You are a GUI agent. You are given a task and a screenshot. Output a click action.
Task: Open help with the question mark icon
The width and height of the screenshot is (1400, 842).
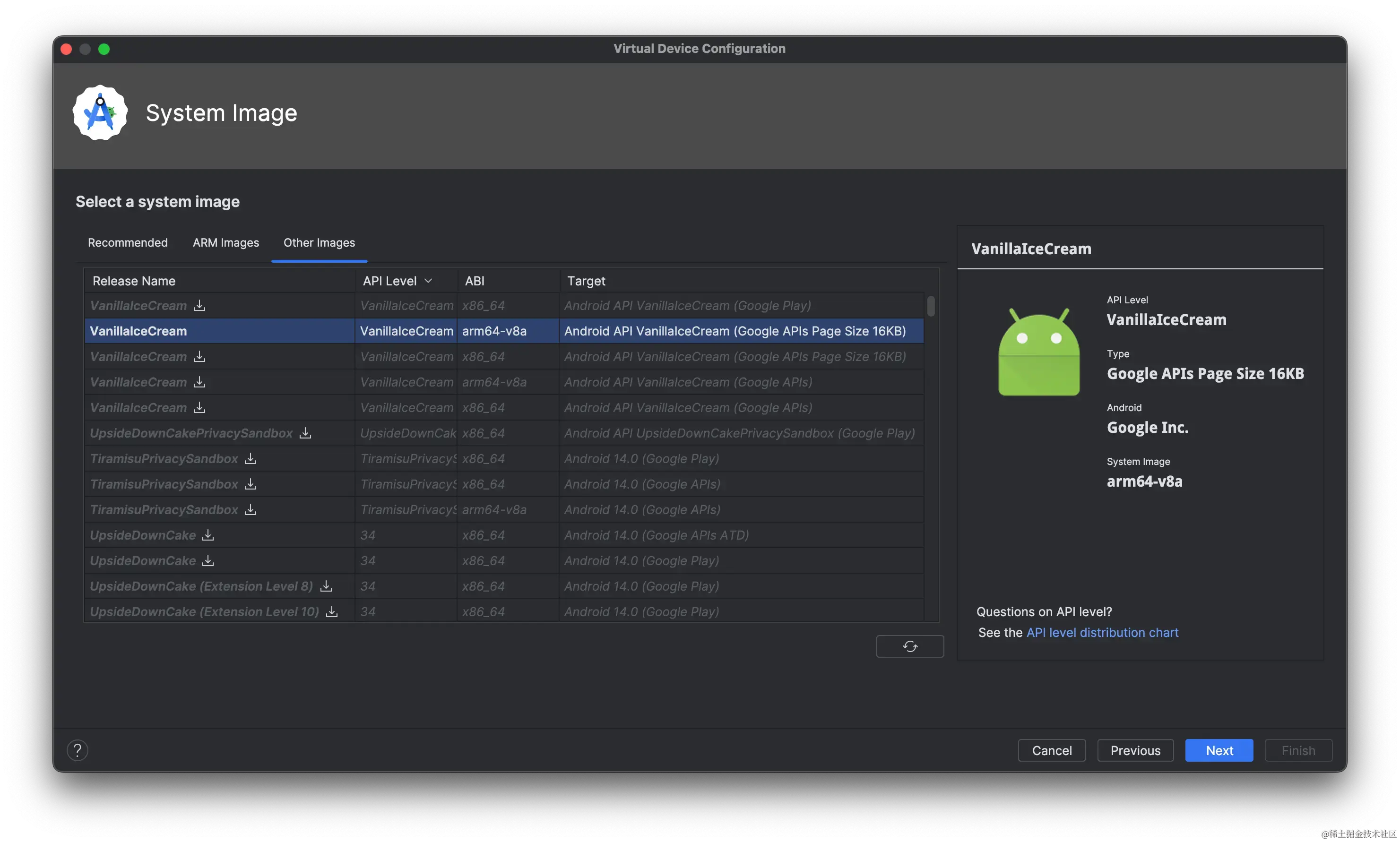click(78, 750)
